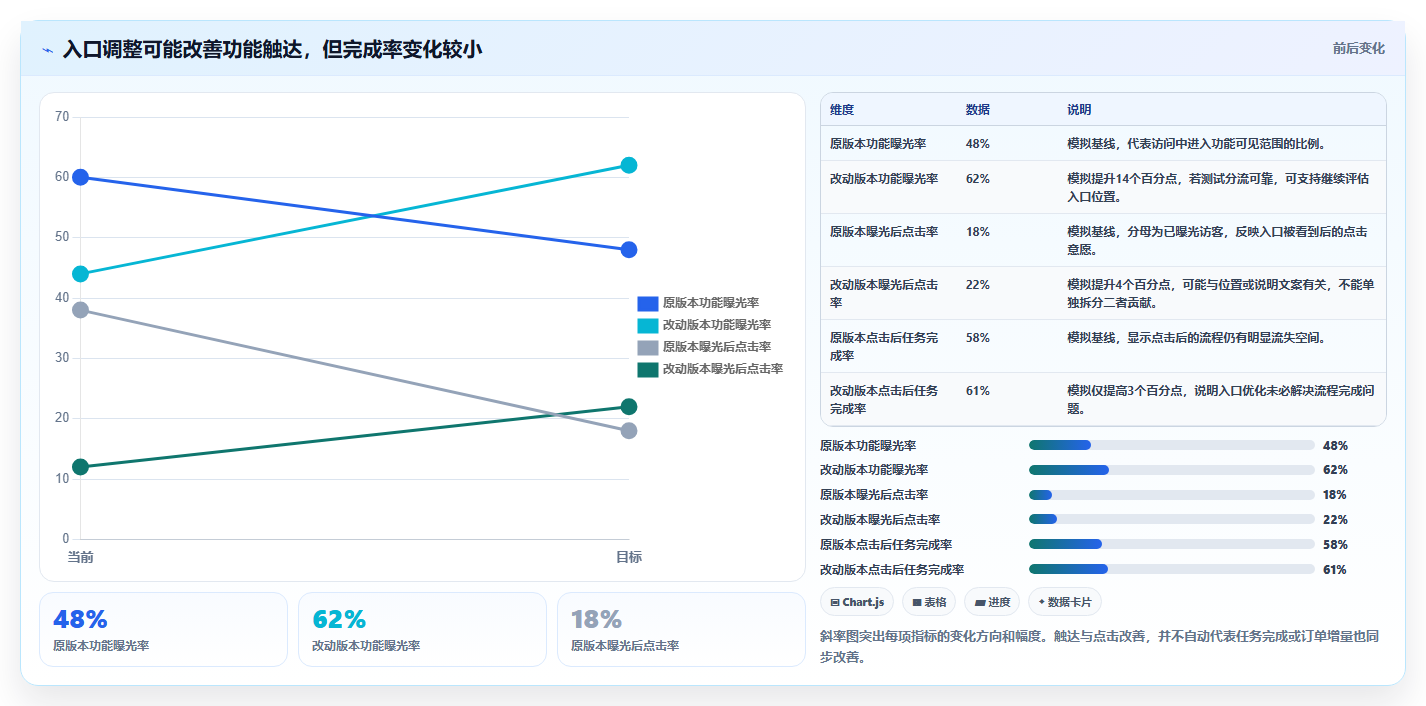Click the blue data point at 当前 (60)
This screenshot has width=1426, height=706.
coord(80,177)
